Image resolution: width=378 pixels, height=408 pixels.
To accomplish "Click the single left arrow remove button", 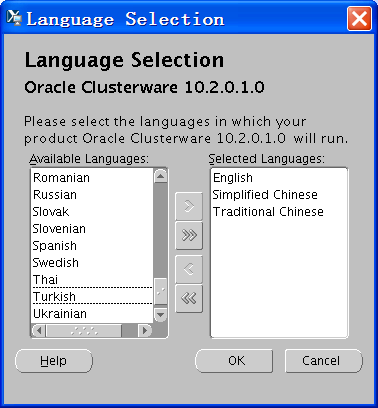I will (x=189, y=269).
